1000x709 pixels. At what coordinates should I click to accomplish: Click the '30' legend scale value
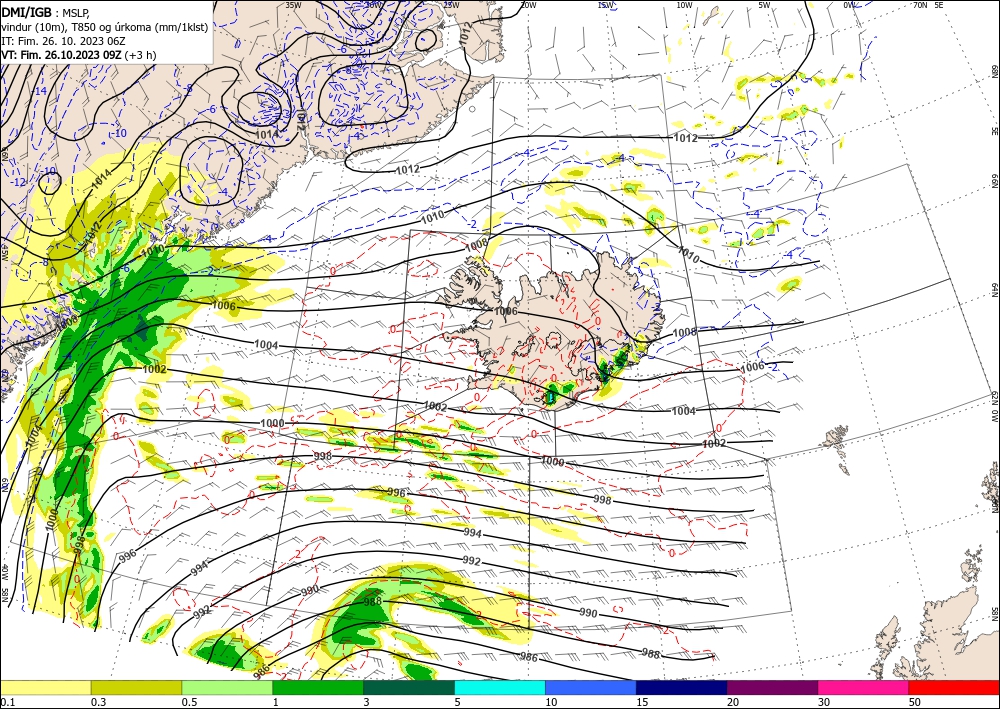pos(824,702)
